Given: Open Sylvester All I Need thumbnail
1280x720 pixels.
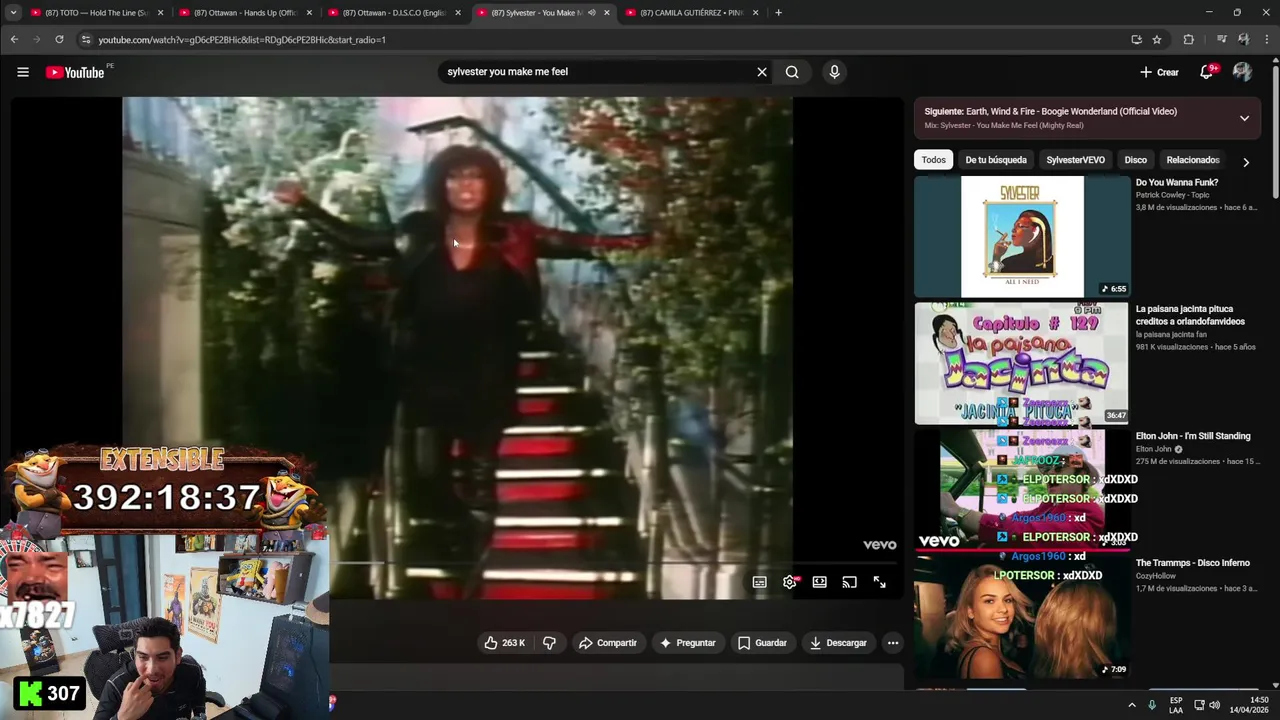Looking at the screenshot, I should pos(1022,237).
